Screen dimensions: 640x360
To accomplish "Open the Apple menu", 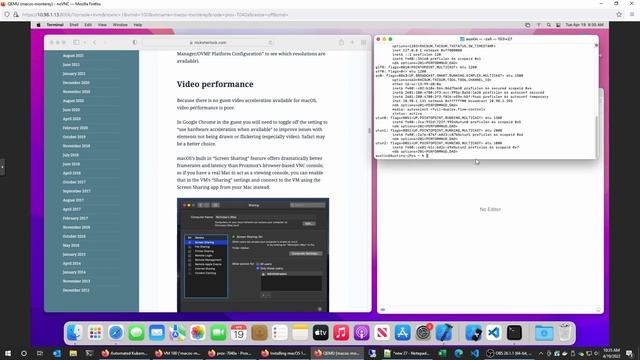I will tap(38, 25).
